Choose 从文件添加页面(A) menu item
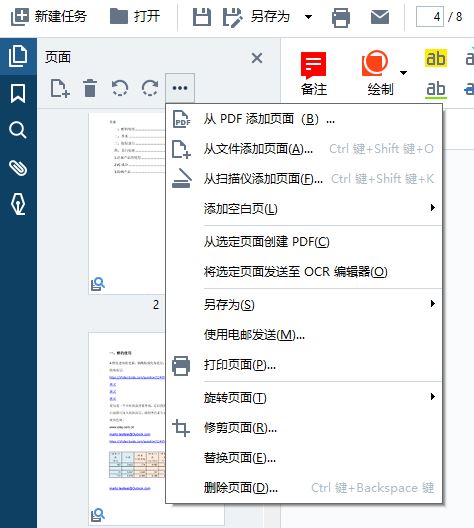The width and height of the screenshot is (474, 528). (304, 149)
